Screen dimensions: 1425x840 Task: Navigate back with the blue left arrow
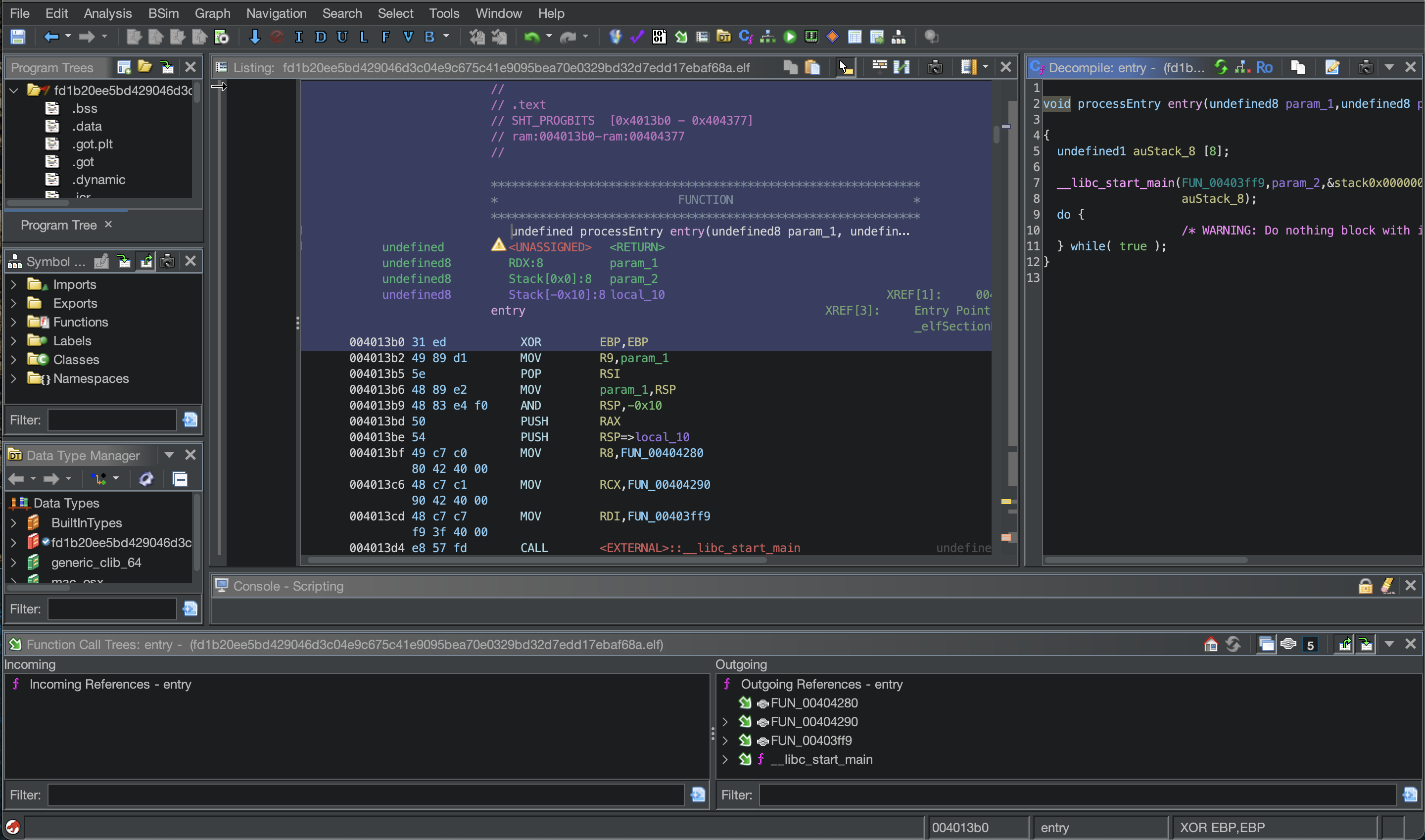click(x=51, y=37)
